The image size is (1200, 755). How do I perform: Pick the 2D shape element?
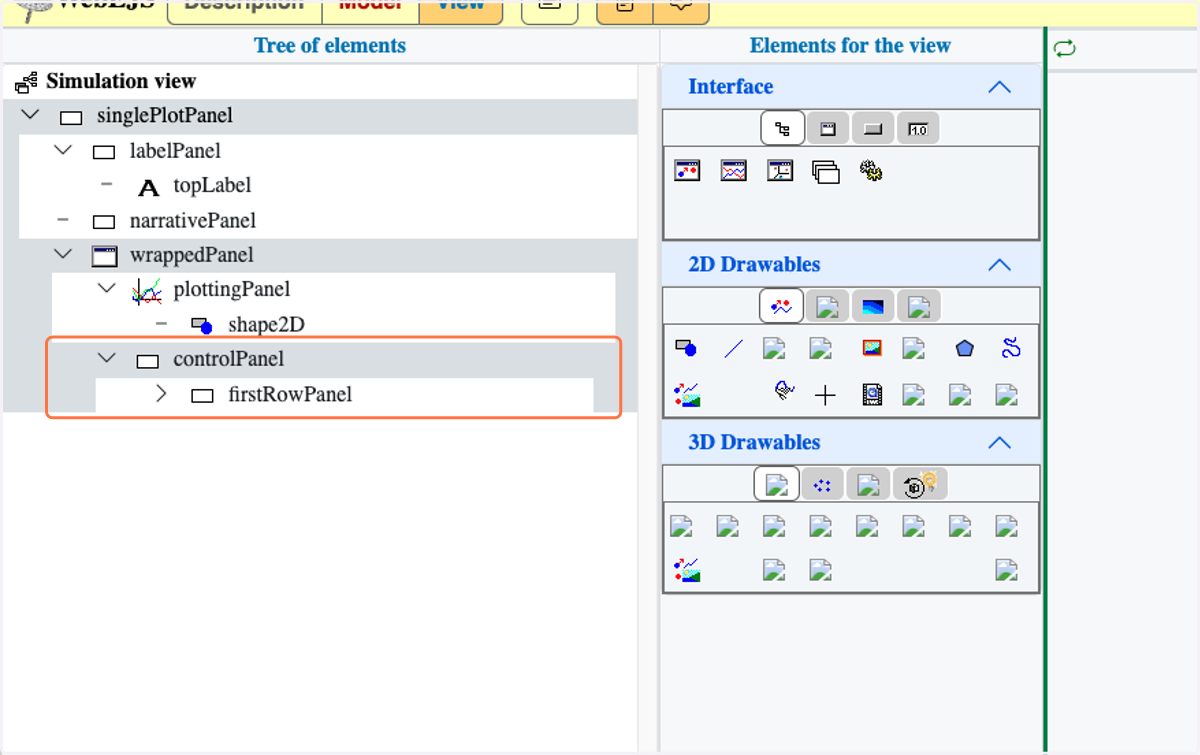[x=686, y=348]
